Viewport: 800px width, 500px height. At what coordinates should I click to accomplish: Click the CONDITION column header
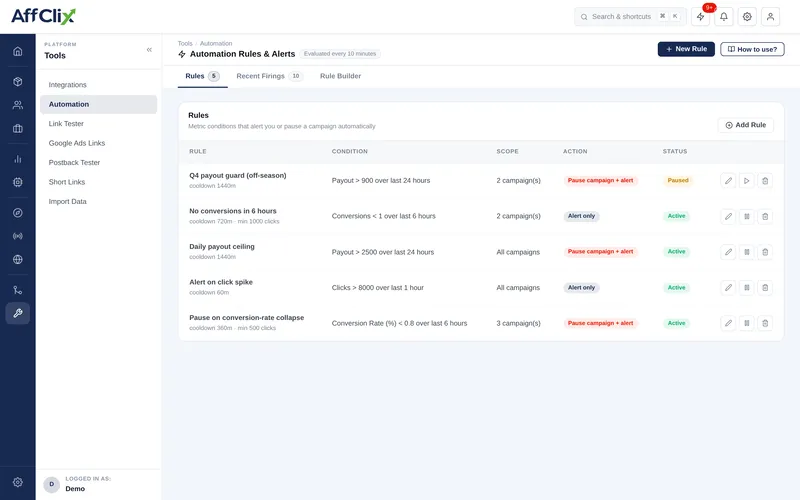coord(349,152)
